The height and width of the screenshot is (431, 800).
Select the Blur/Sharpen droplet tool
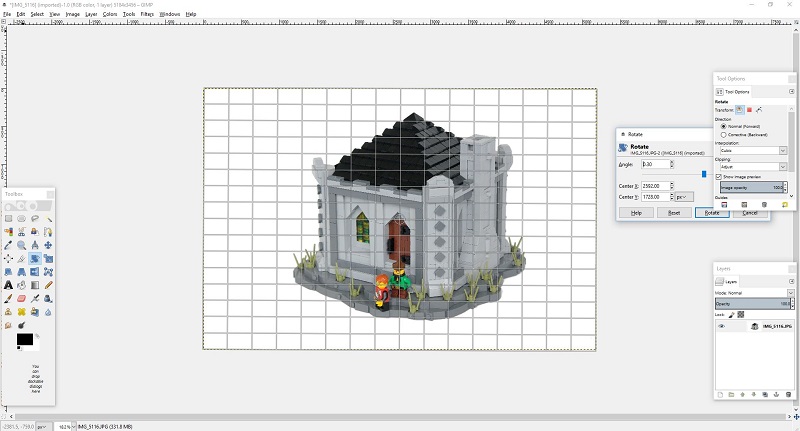tap(48, 312)
